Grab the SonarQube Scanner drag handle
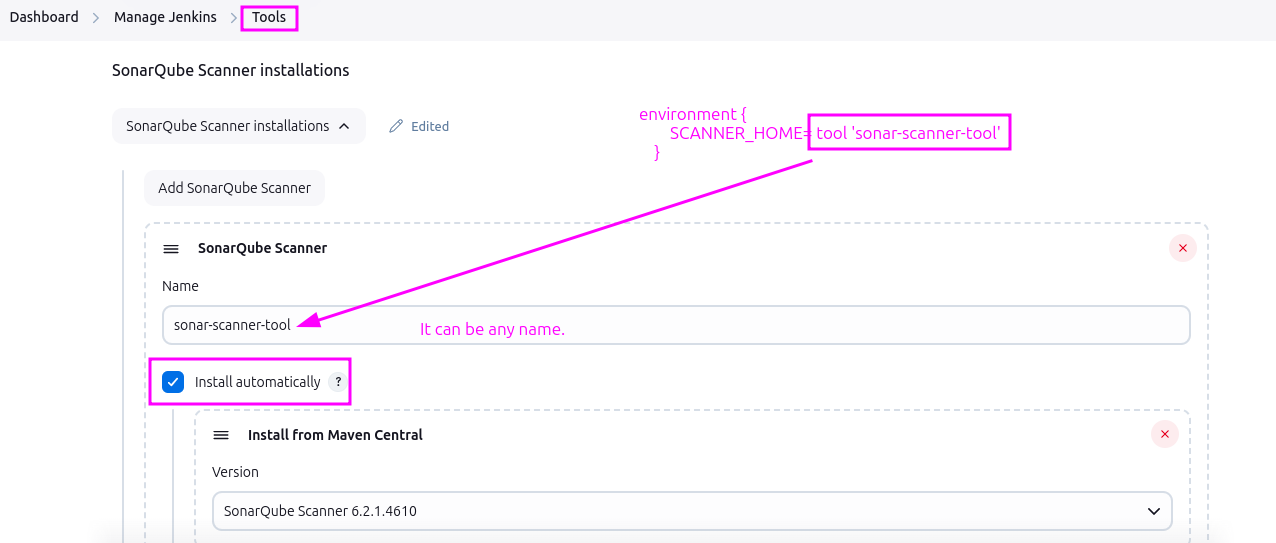Image resolution: width=1276 pixels, height=543 pixels. pyautogui.click(x=171, y=249)
